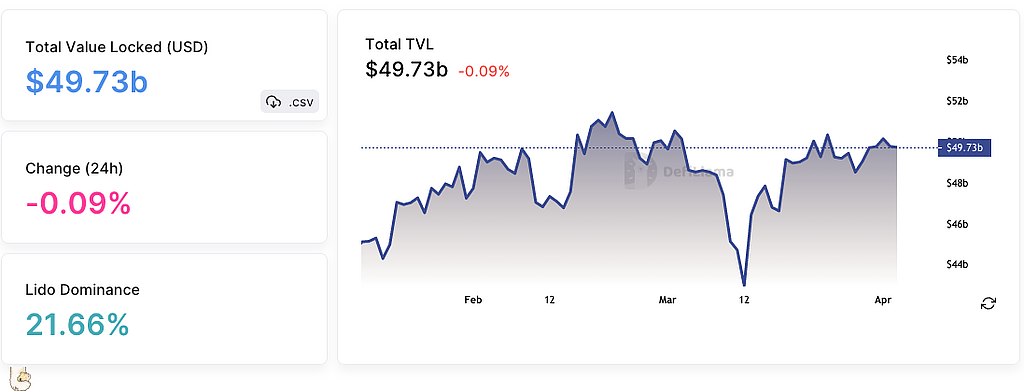Select the Total Value Locked (USD) heading
Screen dimensions: 1024x391
pos(116,47)
